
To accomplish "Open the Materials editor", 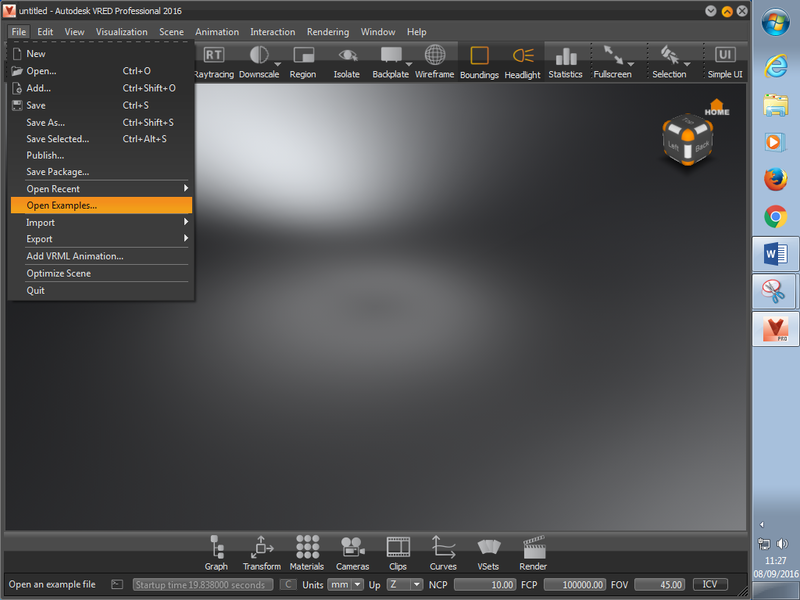I will [x=307, y=553].
